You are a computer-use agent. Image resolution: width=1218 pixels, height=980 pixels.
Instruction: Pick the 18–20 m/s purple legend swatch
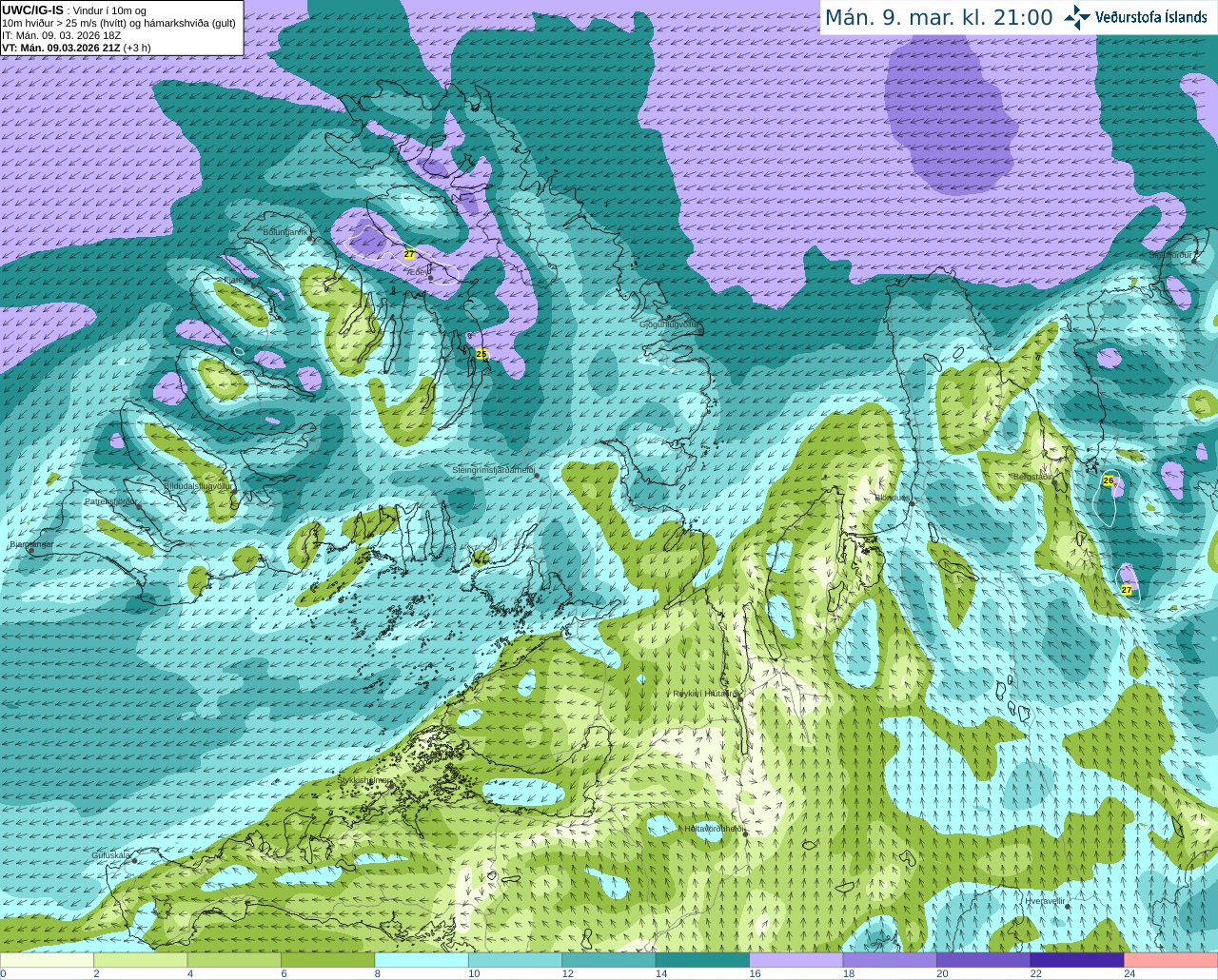point(890,960)
